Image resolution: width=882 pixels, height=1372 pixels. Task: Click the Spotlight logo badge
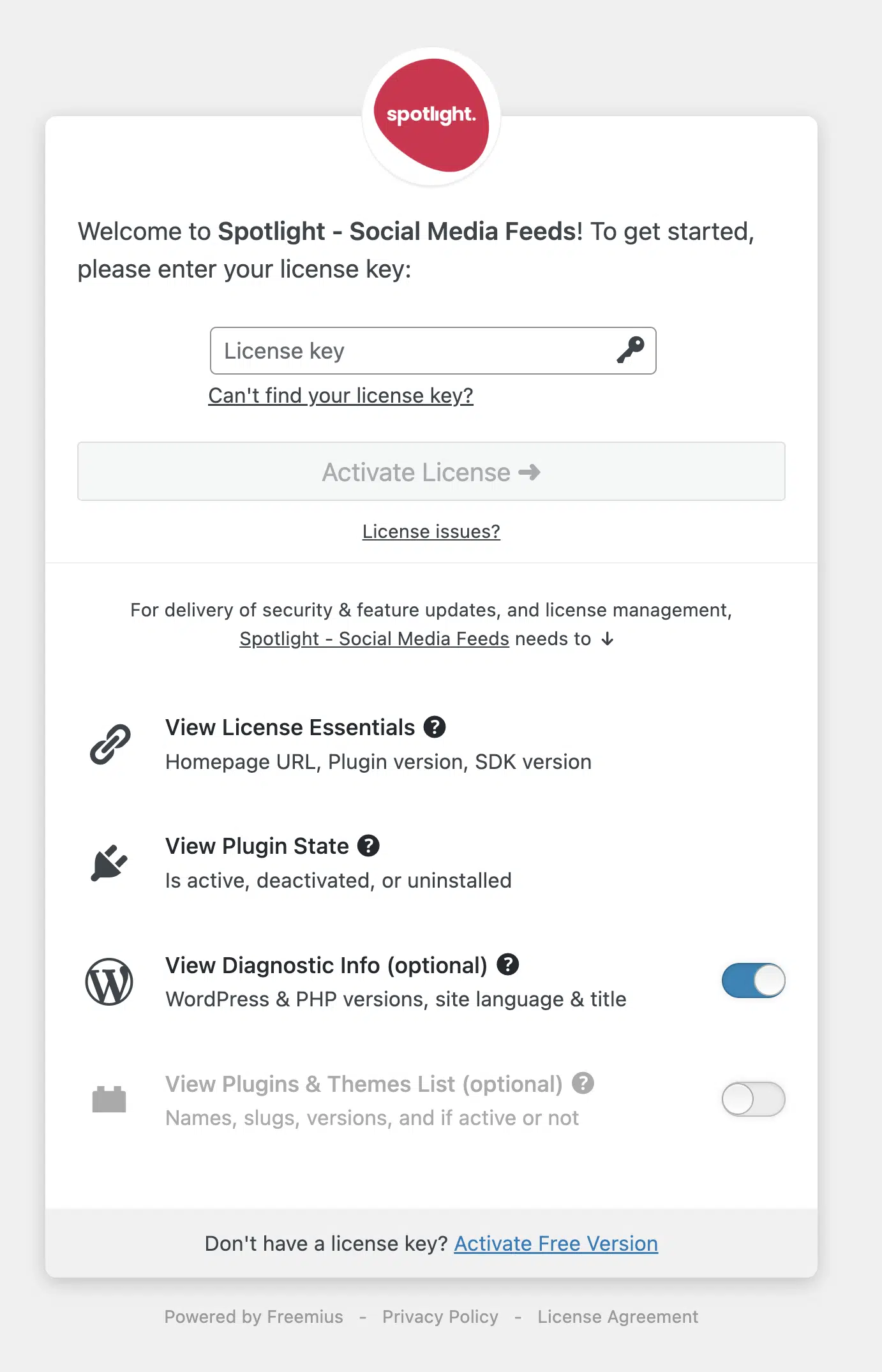click(431, 116)
